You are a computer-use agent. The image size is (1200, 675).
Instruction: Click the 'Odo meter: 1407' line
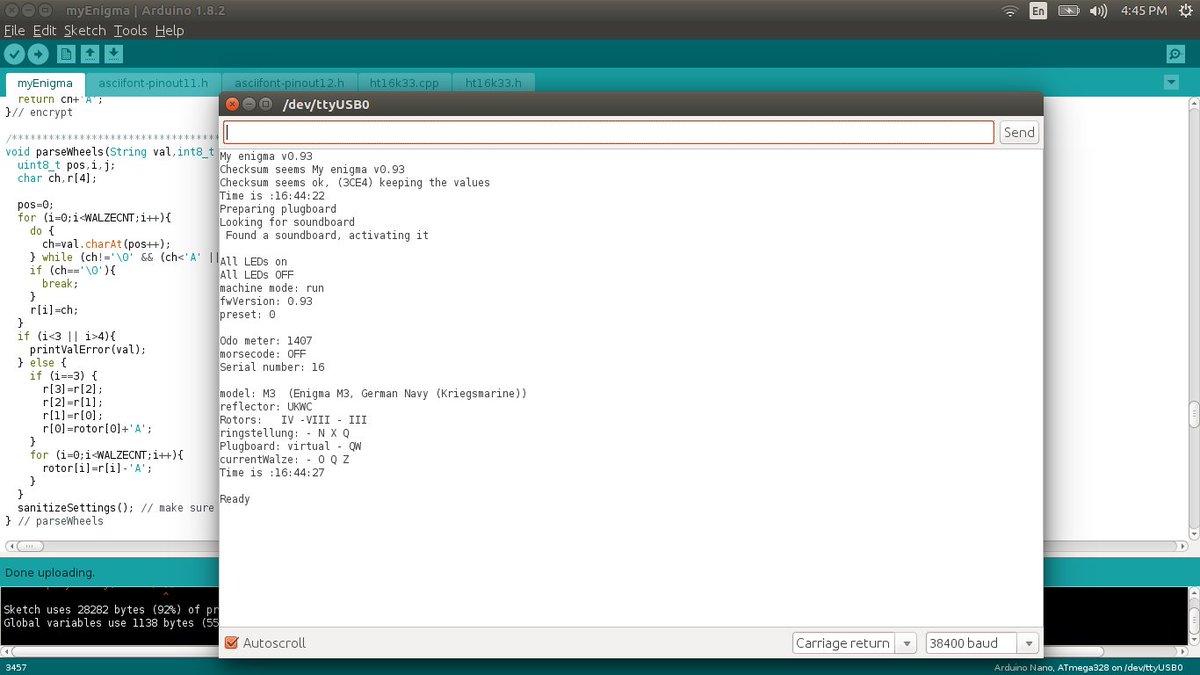pyautogui.click(x=266, y=341)
